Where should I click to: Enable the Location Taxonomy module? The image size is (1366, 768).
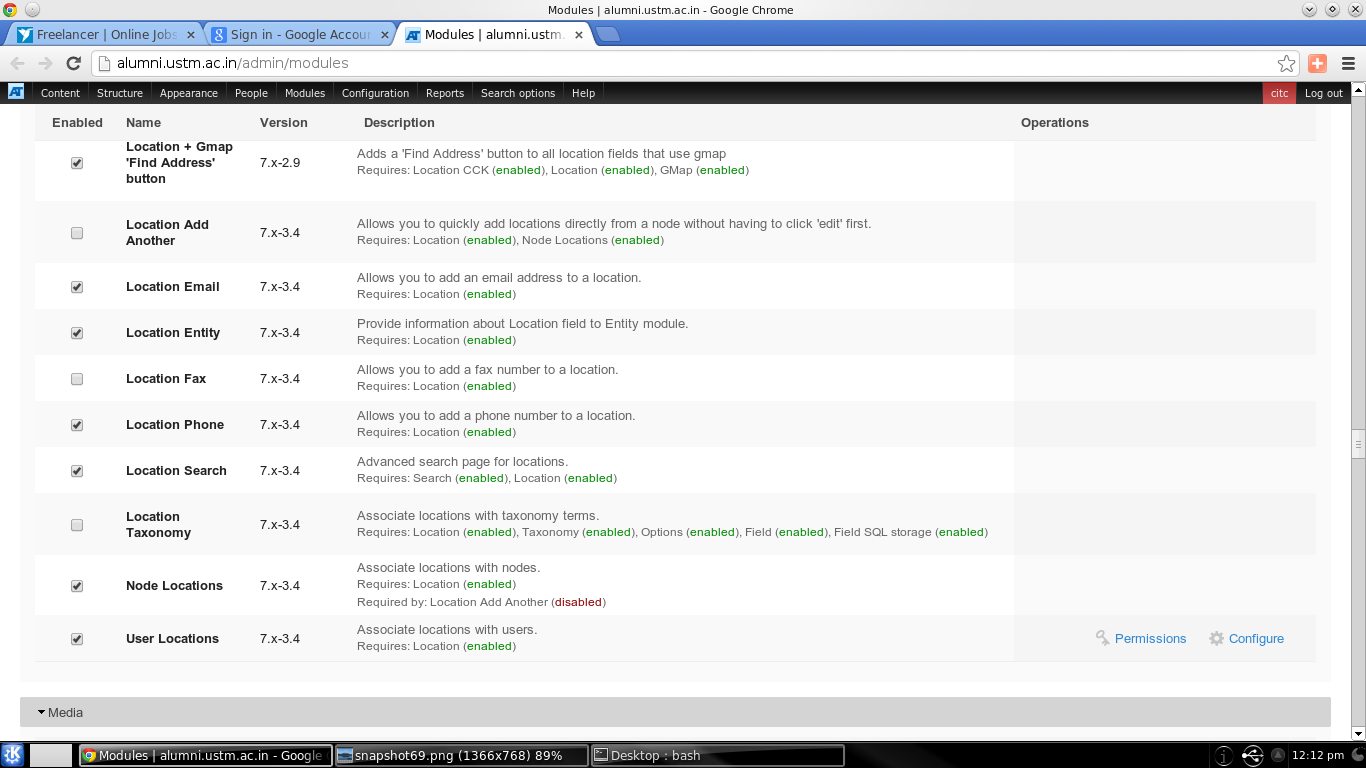coord(77,525)
